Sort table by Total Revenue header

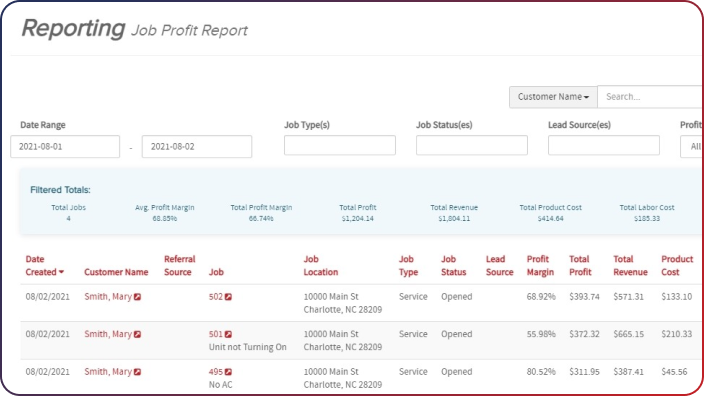[x=630, y=265]
